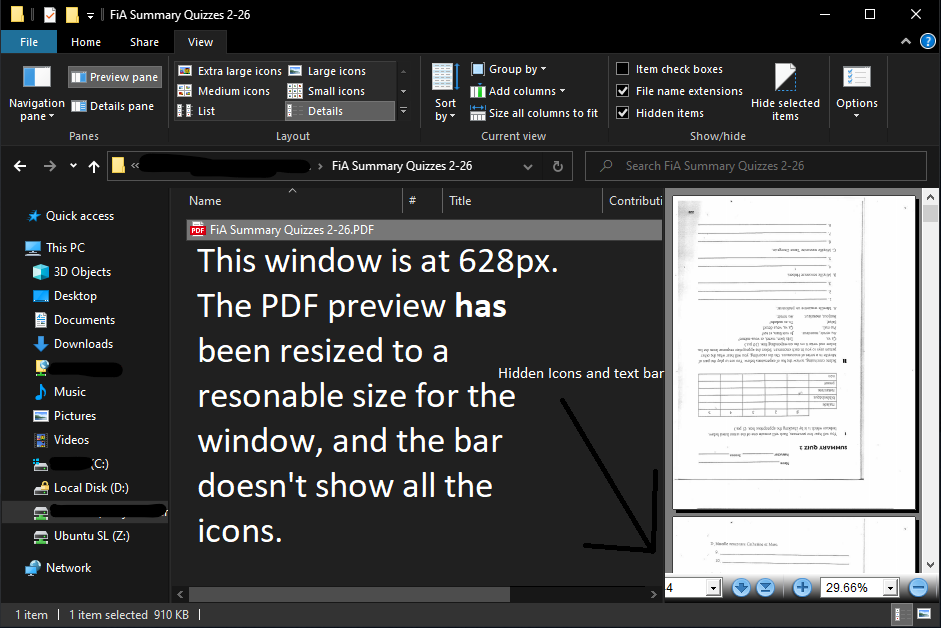Open the page number dropdown in the preview
Viewport: 941px width, 628px height.
pyautogui.click(x=711, y=587)
